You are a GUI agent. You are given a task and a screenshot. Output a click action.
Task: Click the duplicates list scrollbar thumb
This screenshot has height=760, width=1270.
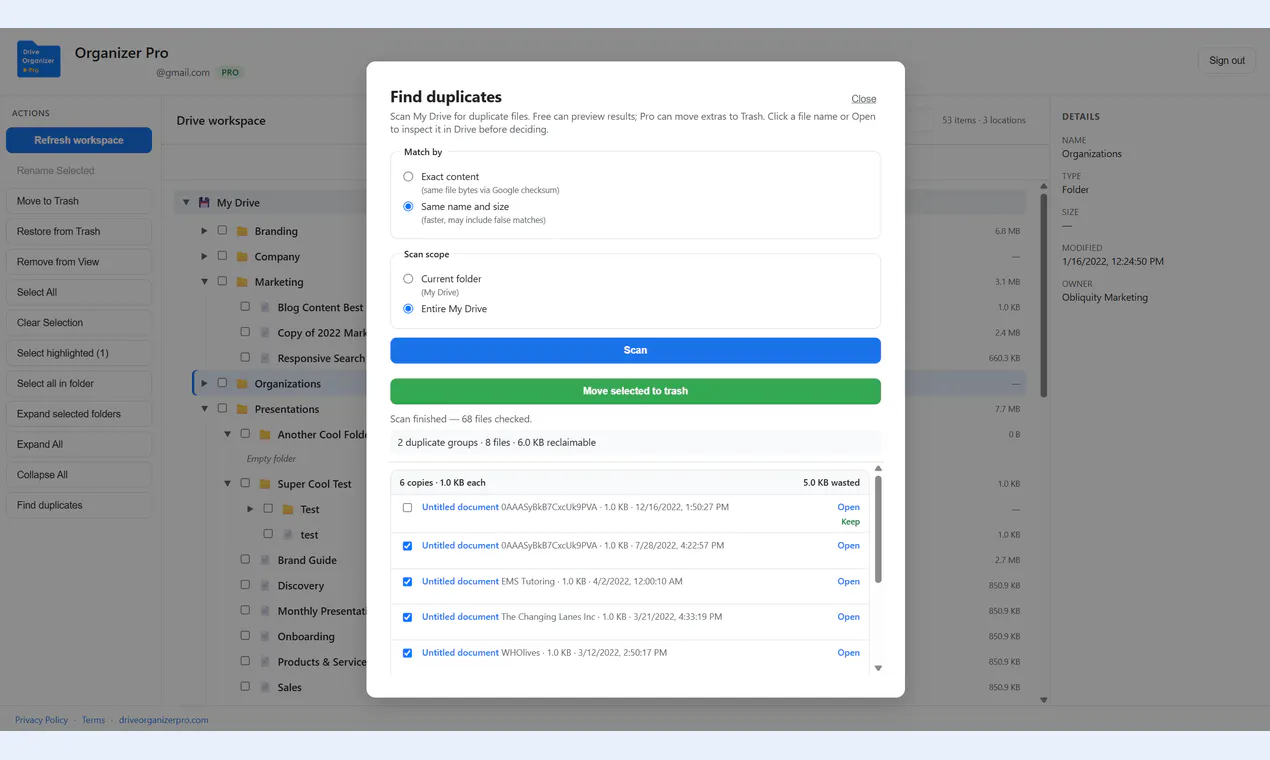(x=878, y=529)
